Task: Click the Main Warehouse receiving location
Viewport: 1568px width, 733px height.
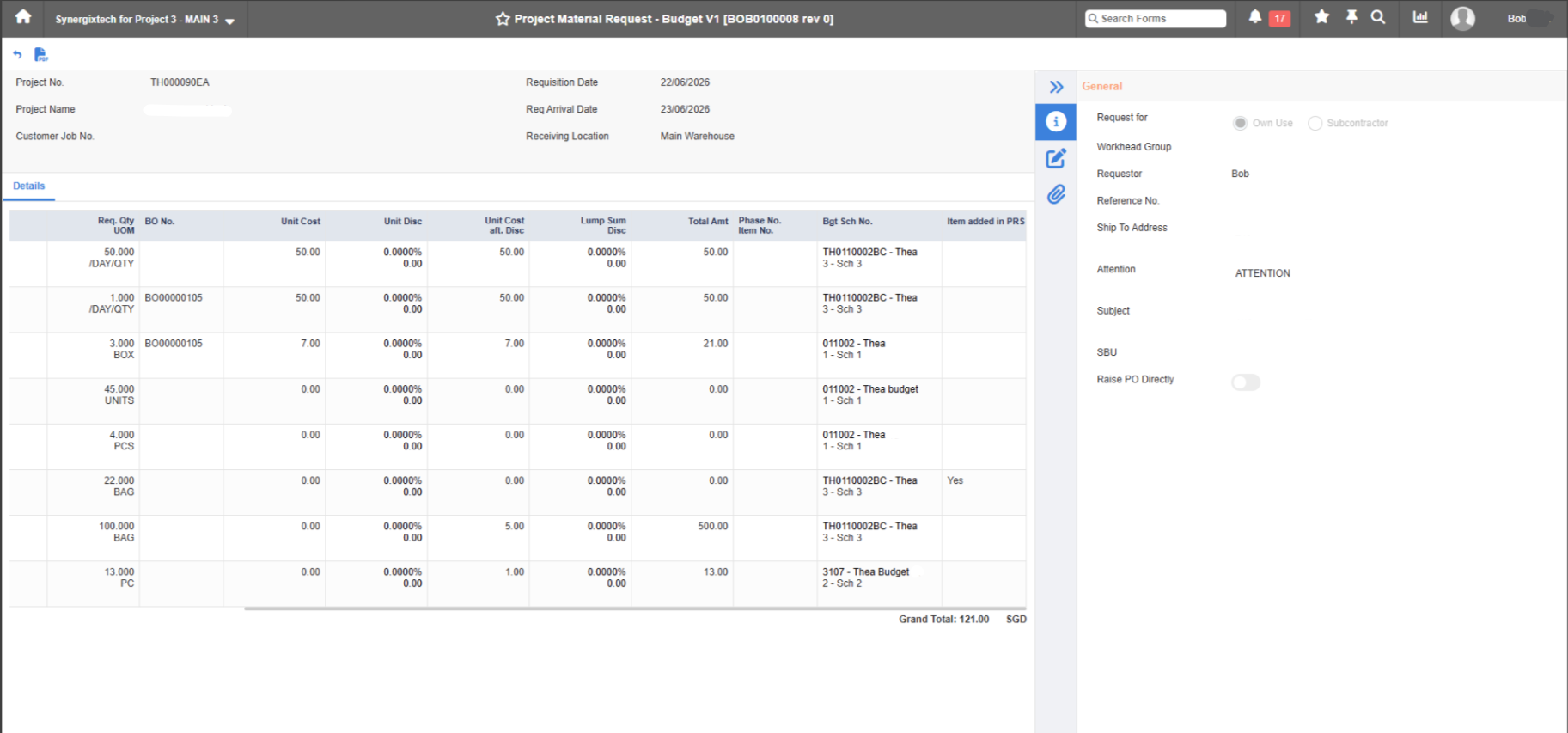Action: tap(697, 136)
